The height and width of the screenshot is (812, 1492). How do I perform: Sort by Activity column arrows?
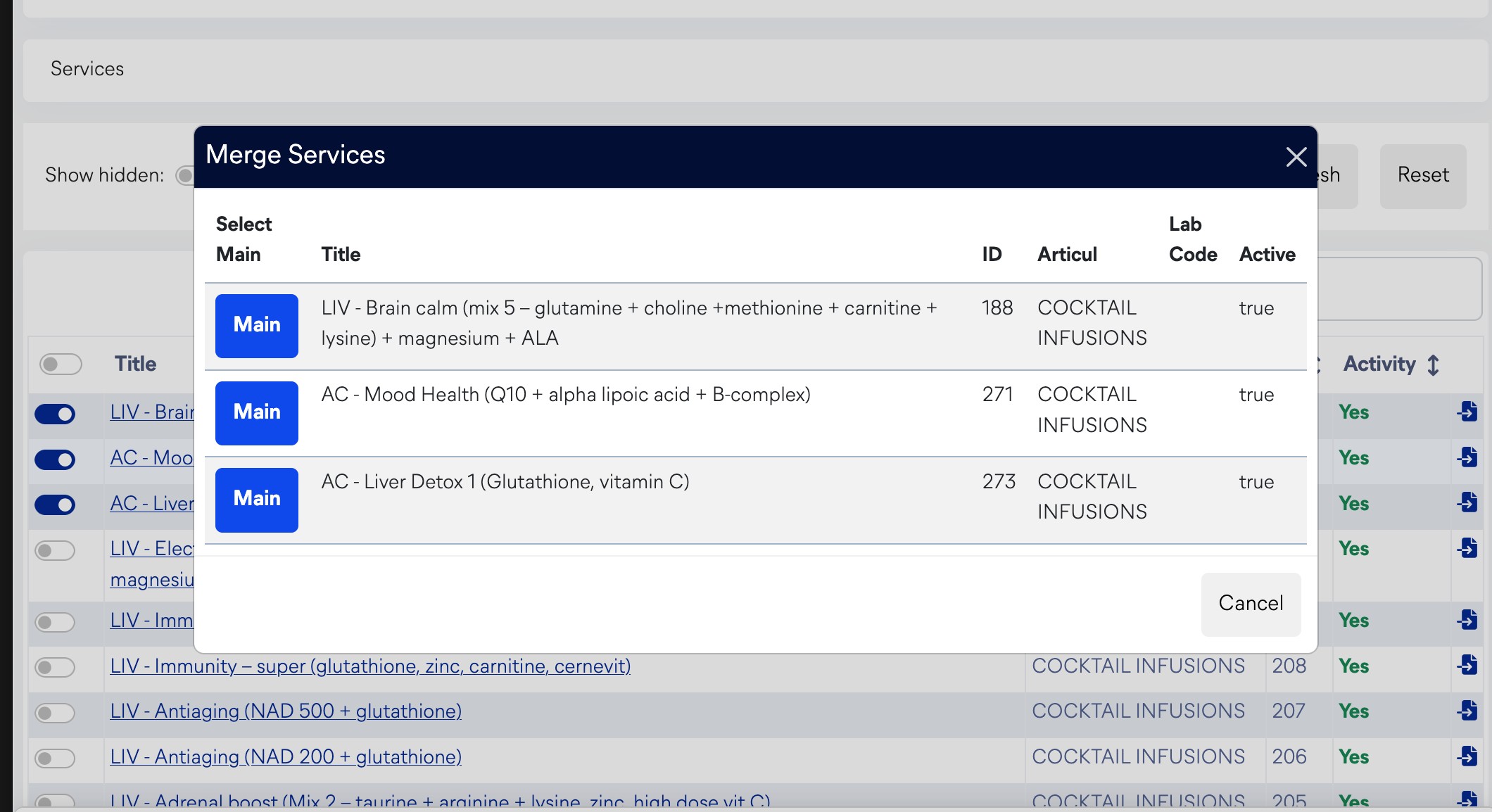pyautogui.click(x=1433, y=364)
